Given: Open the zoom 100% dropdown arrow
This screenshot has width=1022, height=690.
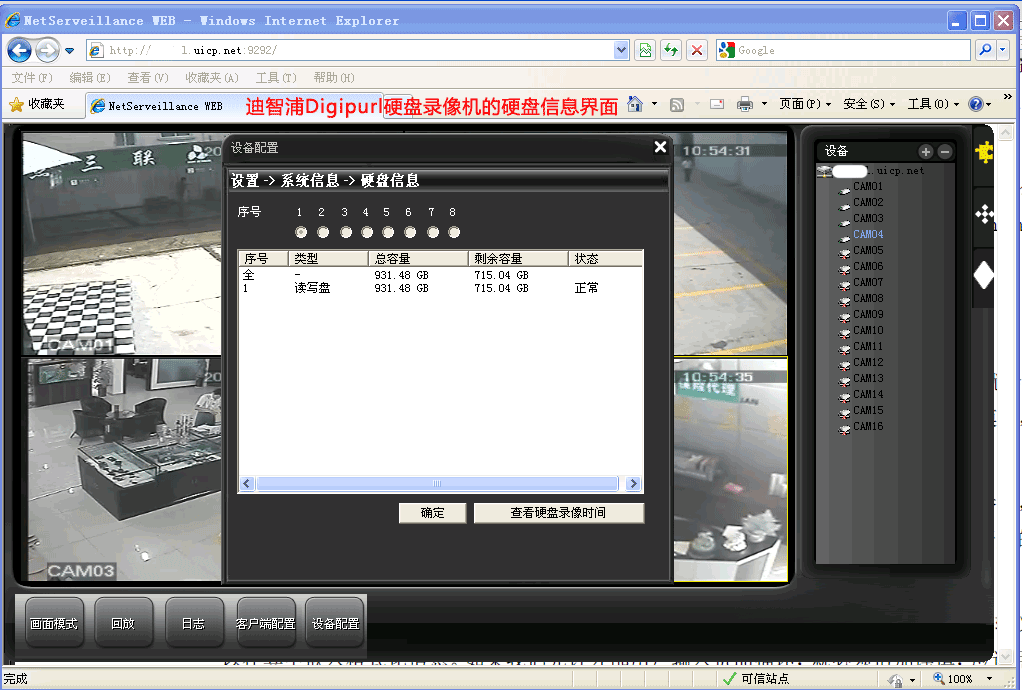Looking at the screenshot, I should [x=989, y=679].
